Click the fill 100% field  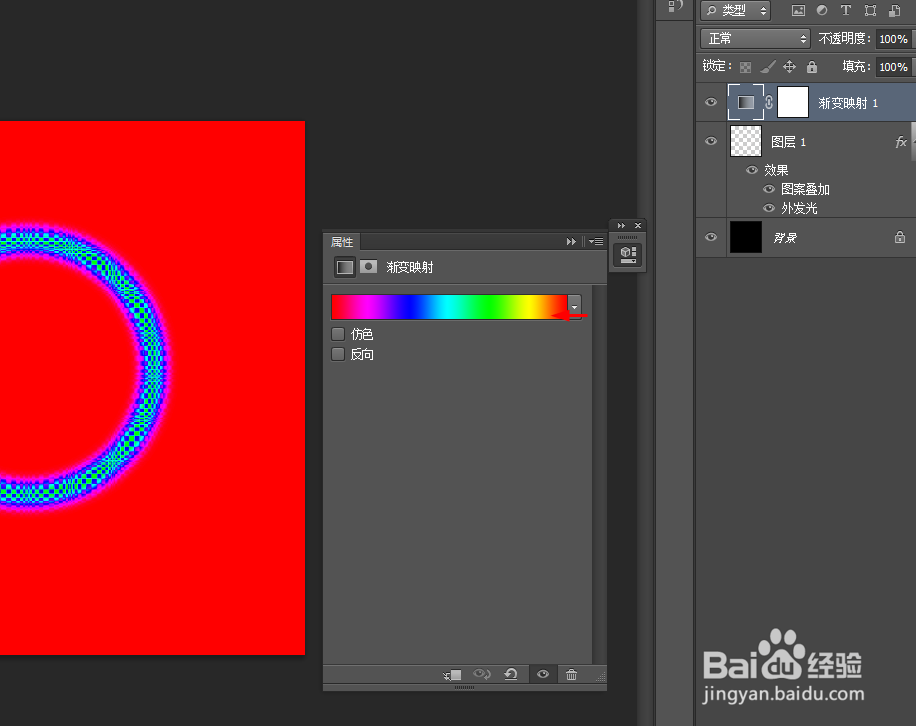pos(893,67)
